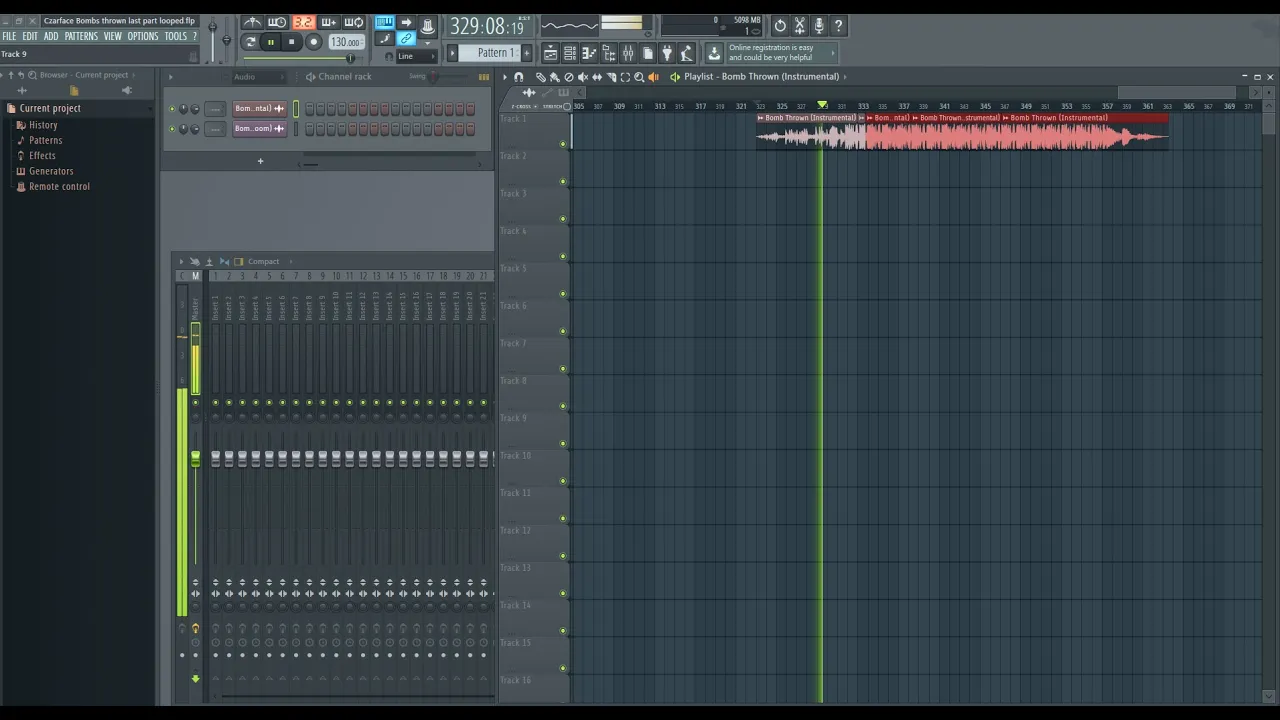Screen dimensions: 1280x720
Task: Select the playlist zoom tool
Action: pos(639,77)
